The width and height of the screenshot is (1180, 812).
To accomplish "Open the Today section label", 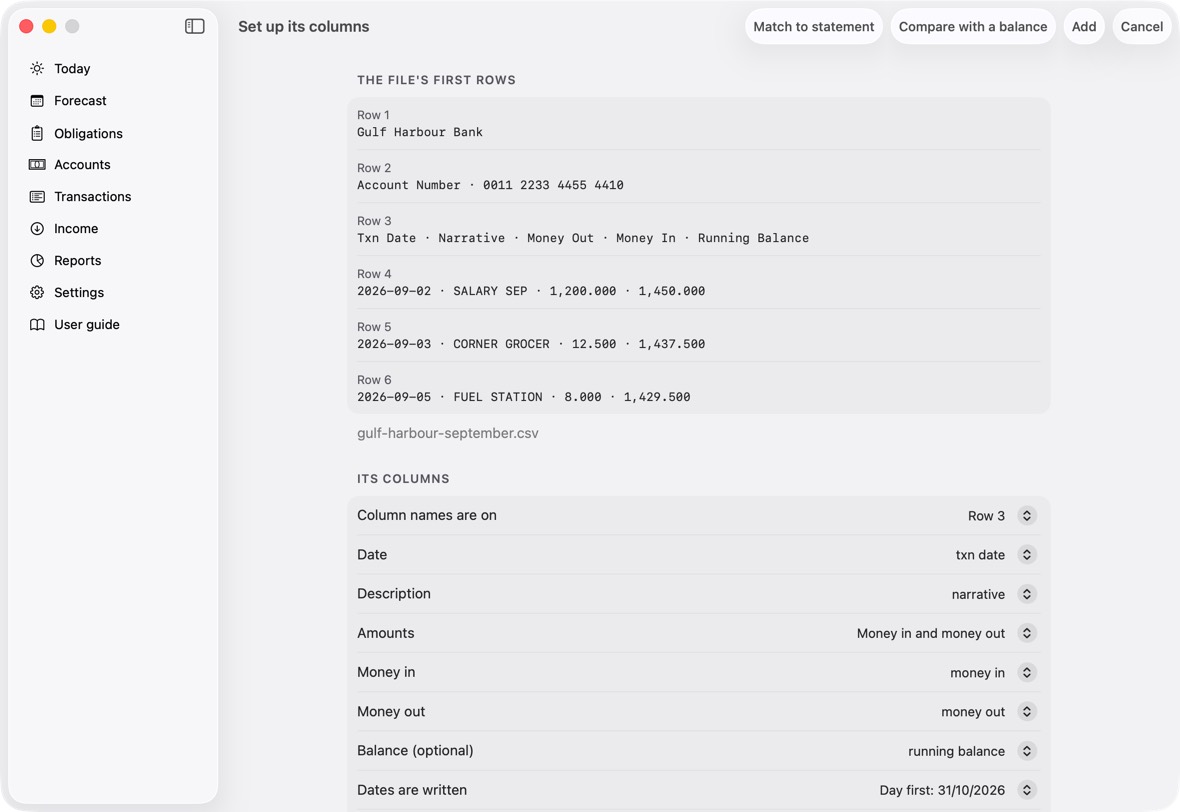I will pyautogui.click(x=72, y=68).
